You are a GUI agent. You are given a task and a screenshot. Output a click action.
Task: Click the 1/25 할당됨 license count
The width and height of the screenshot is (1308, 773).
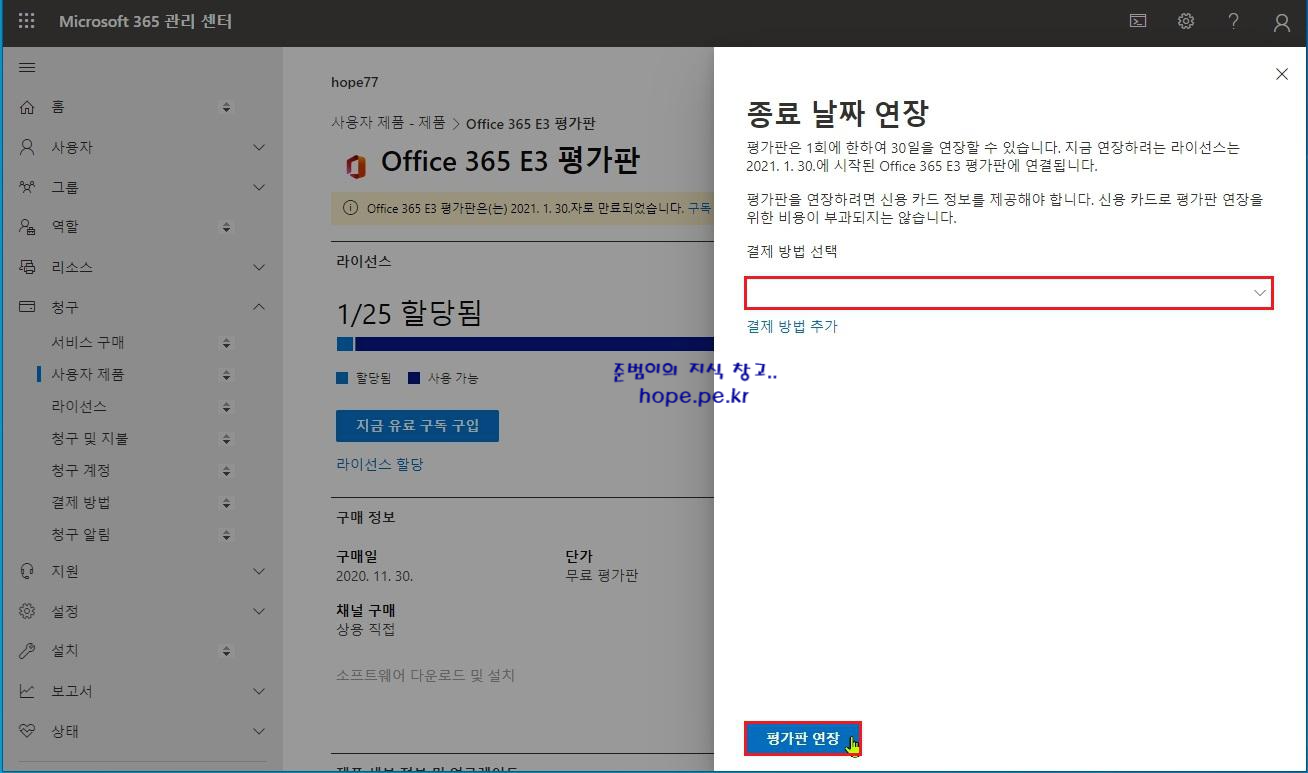pyautogui.click(x=410, y=314)
